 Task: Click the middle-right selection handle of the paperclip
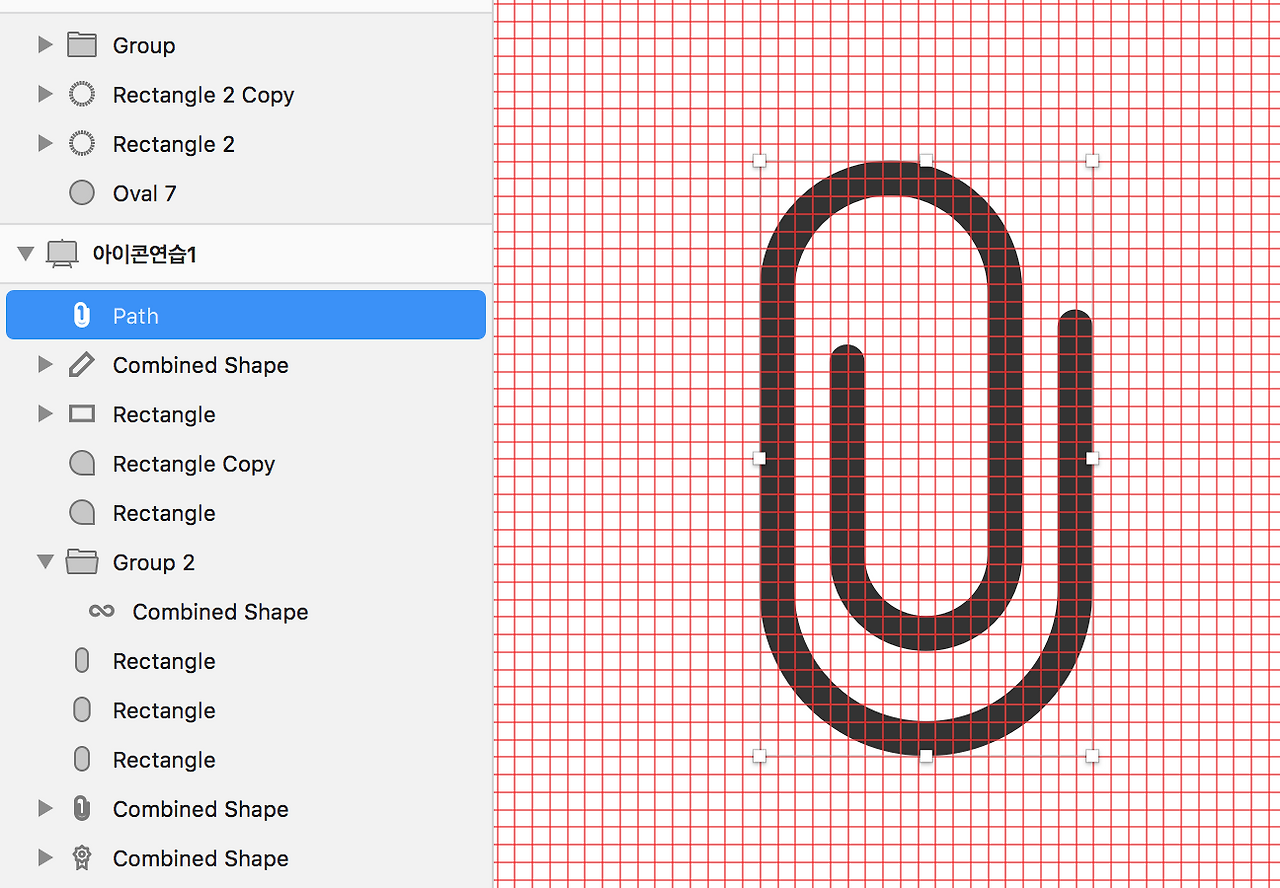pyautogui.click(x=1092, y=458)
